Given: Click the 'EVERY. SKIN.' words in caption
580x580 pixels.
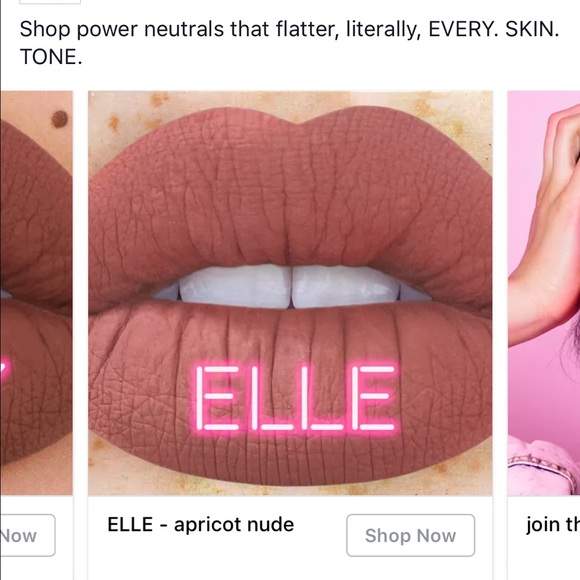Looking at the screenshot, I should tap(493, 29).
